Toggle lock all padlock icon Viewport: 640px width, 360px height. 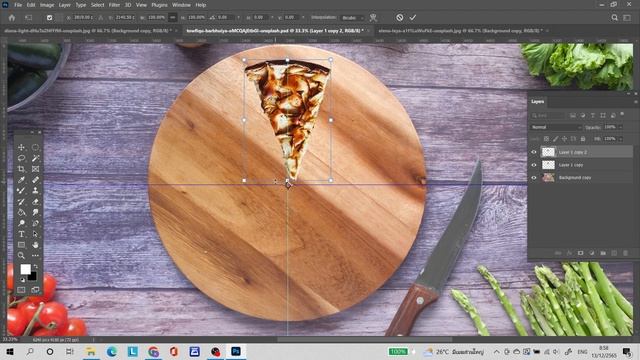(x=583, y=139)
